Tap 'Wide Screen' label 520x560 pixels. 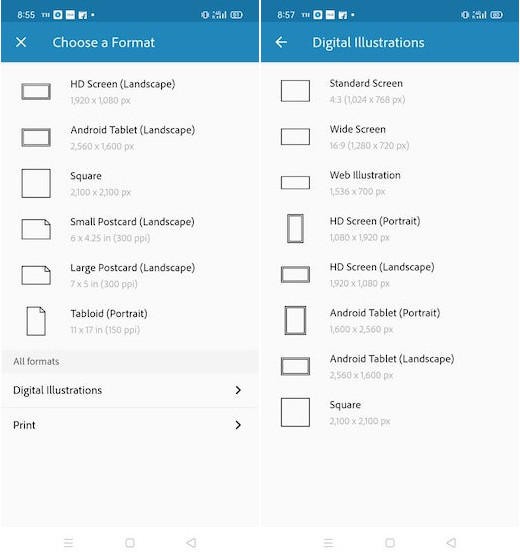click(x=358, y=129)
